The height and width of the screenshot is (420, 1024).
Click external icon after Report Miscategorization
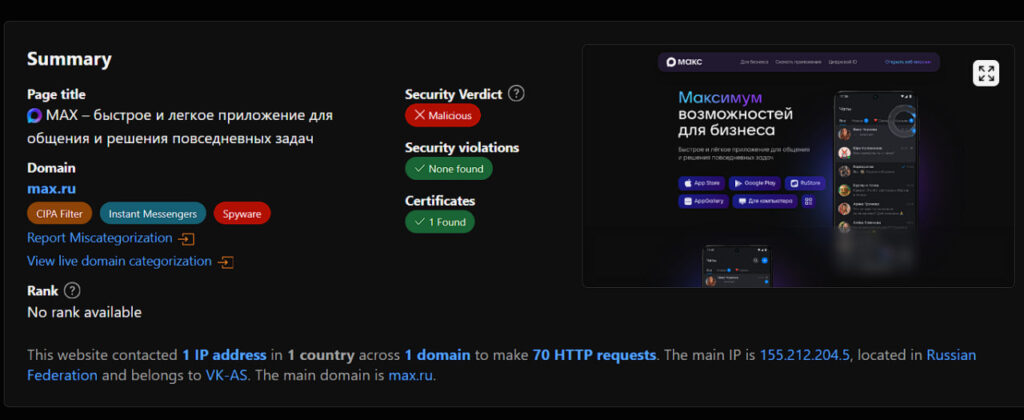(186, 239)
